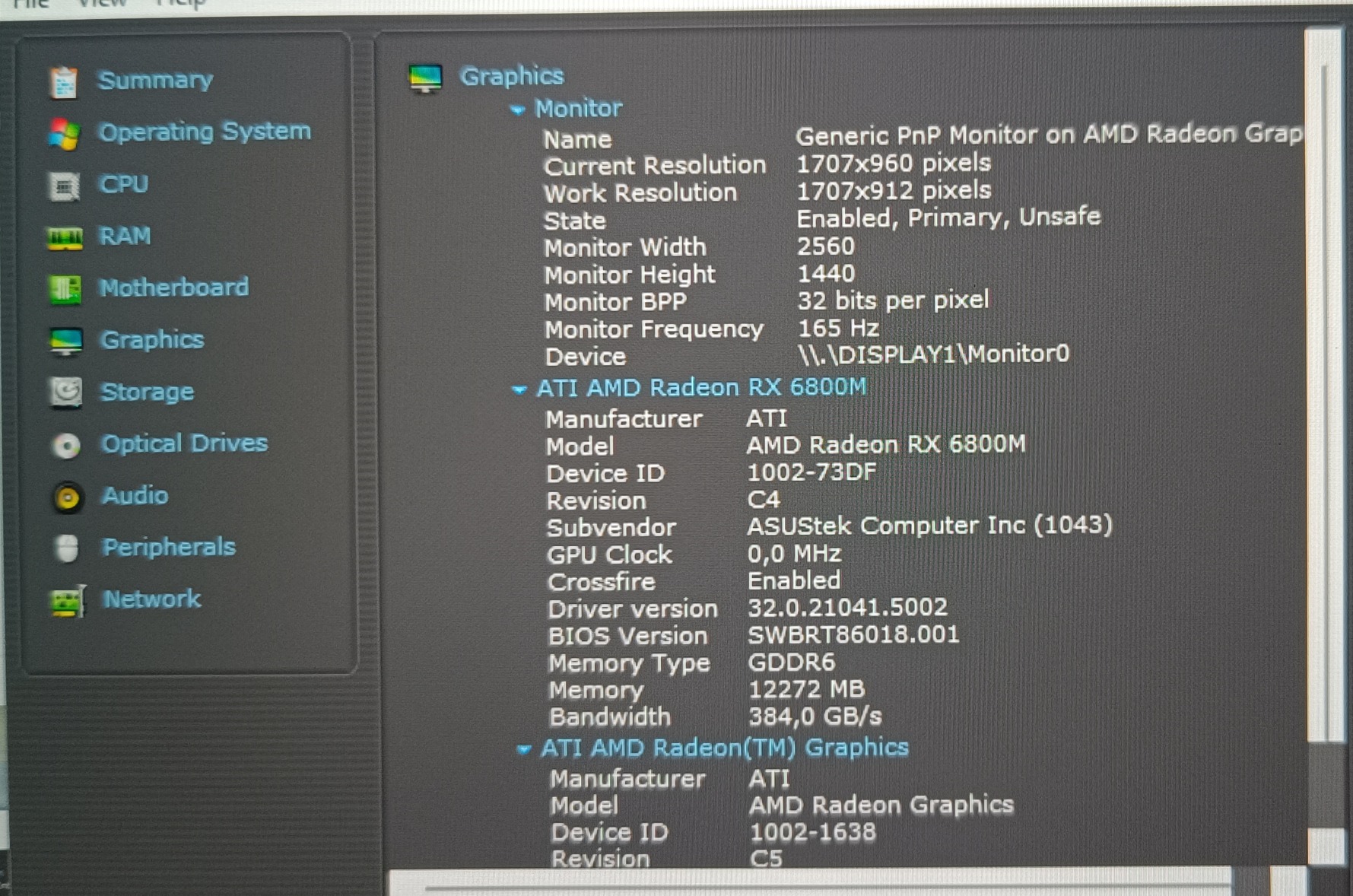Open the RAM memory stick icon
Screen dimensions: 1353x896
65,238
